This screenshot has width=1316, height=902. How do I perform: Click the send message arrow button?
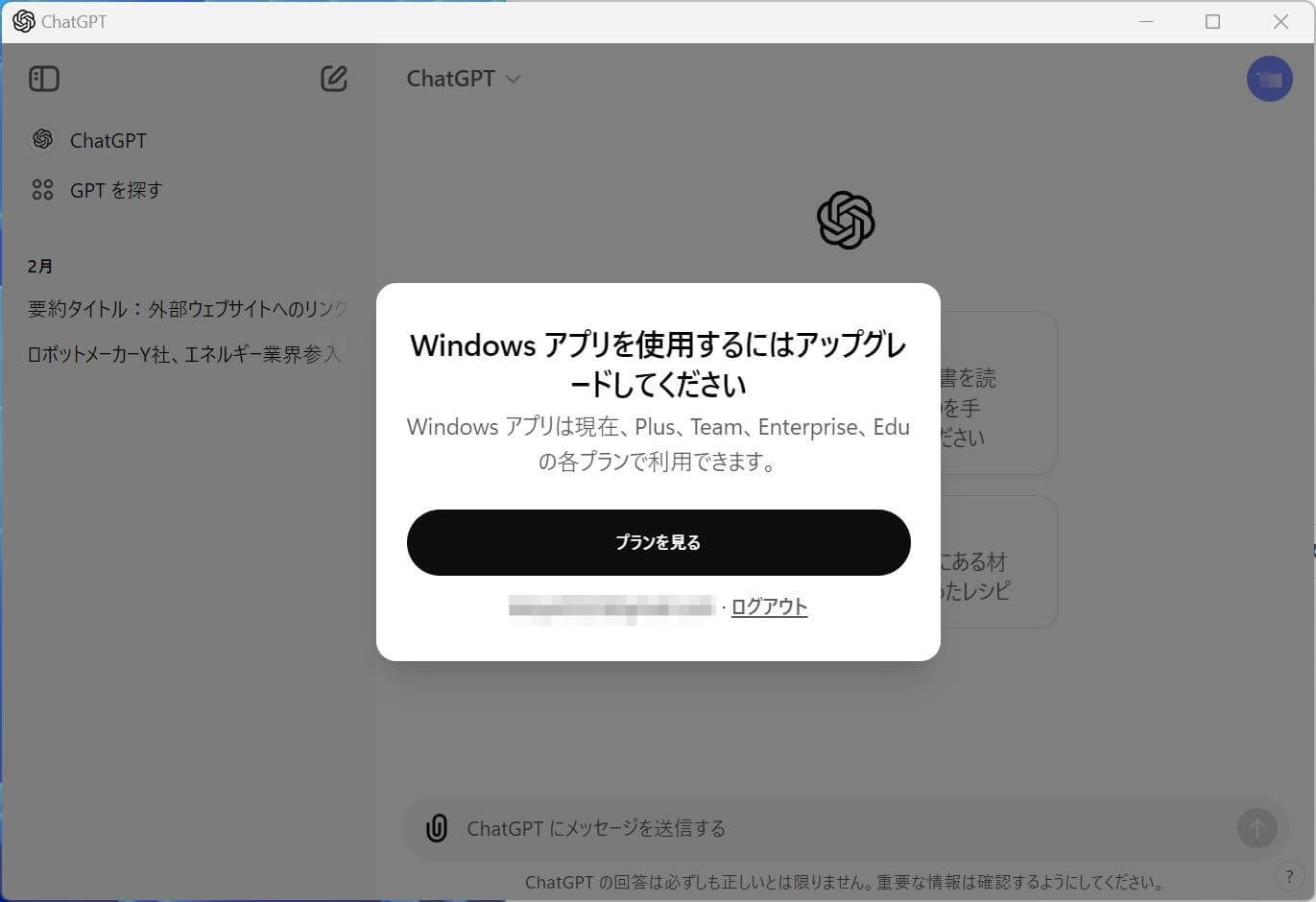(x=1256, y=827)
